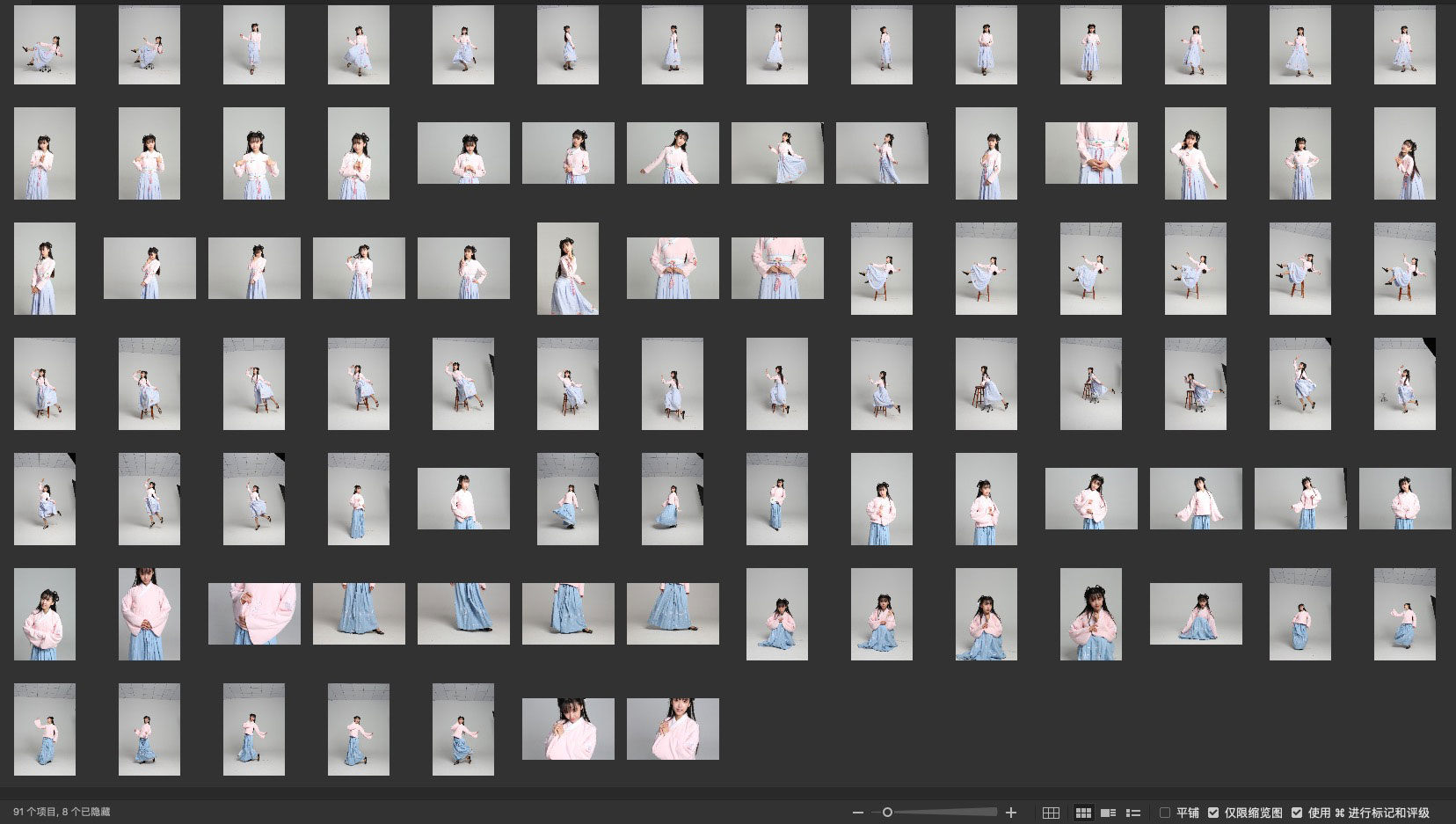The image size is (1456, 824).
Task: Select the hands-at-waist close-up in the second row
Action: coord(1091,153)
